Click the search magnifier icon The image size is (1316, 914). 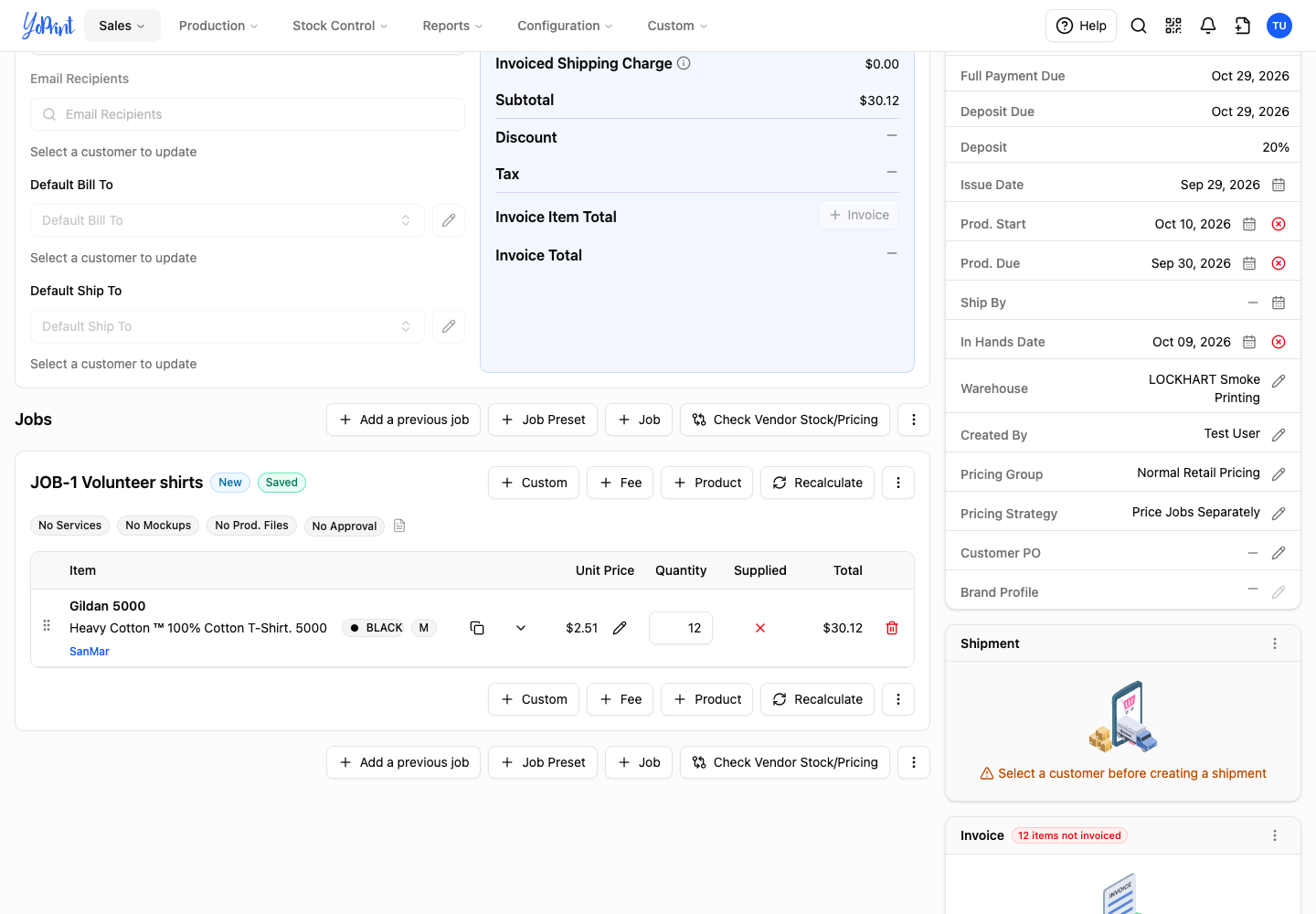tap(1139, 26)
